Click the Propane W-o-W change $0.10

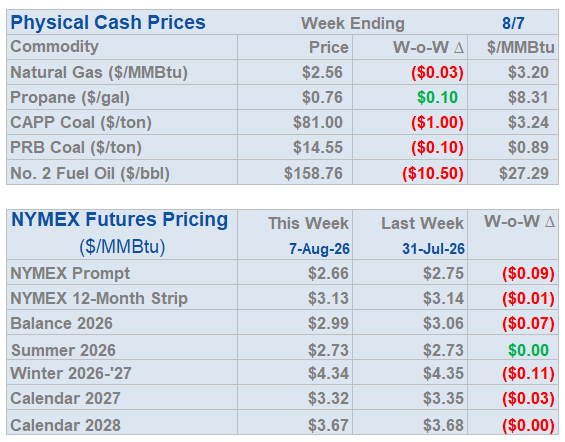pyautogui.click(x=437, y=97)
